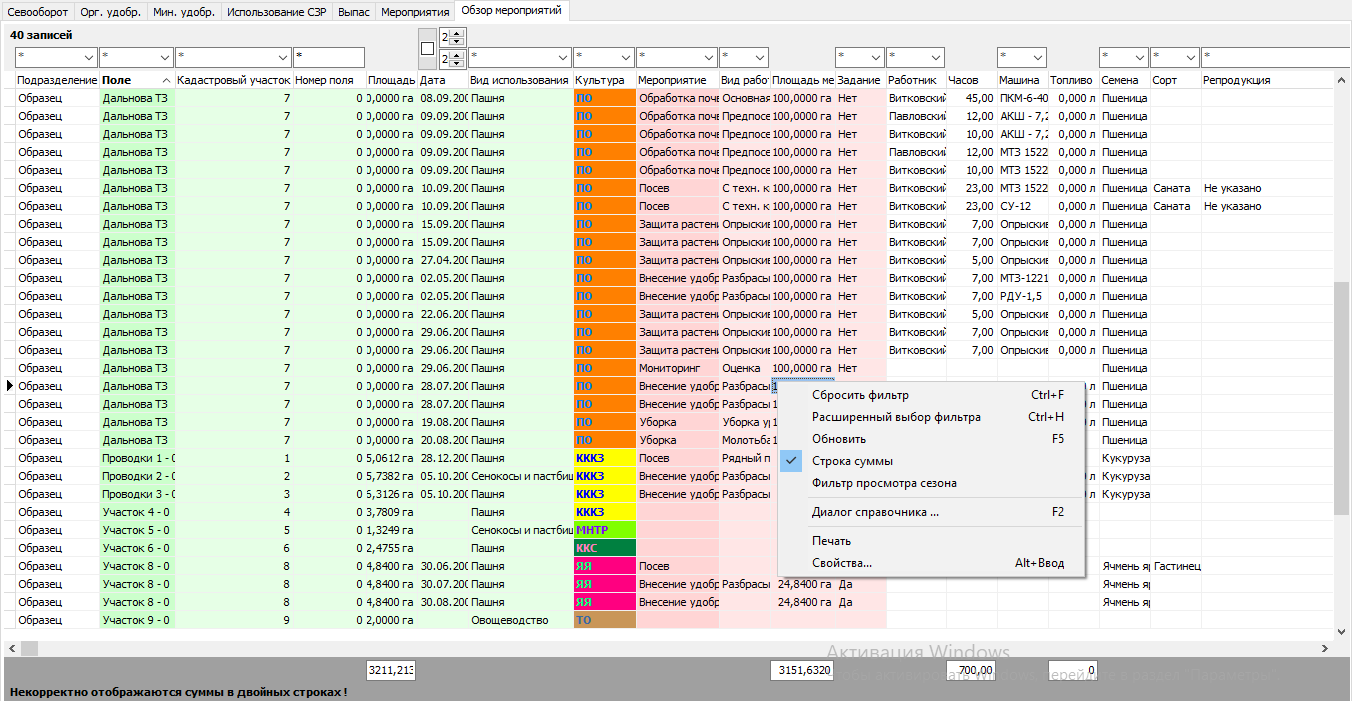Go to the Использование СЗР tab
The height and width of the screenshot is (701, 1352).
[x=276, y=12]
